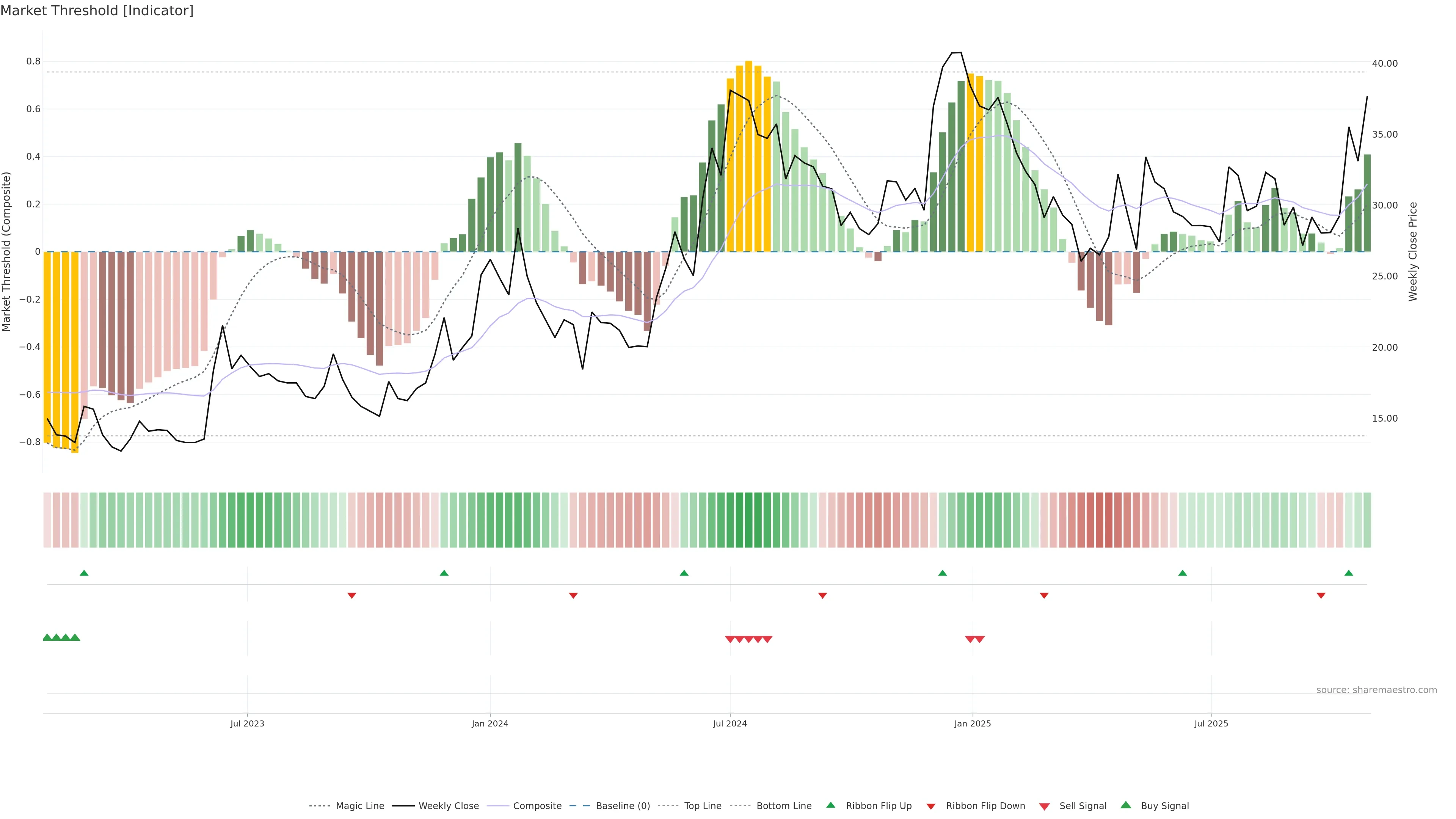The image size is (1456, 819).
Task: Click the Ribbon Flip Down legend triangle icon
Action: coord(931,806)
